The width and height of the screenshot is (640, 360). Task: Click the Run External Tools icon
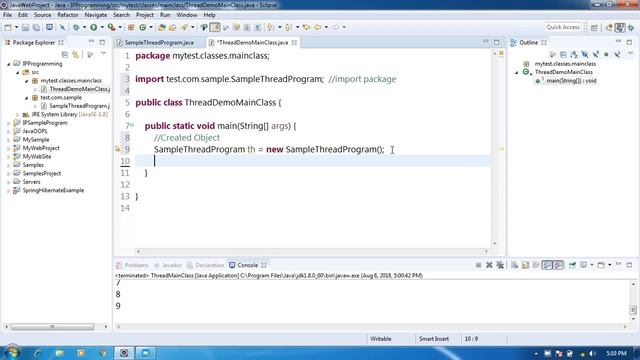pos(111,27)
